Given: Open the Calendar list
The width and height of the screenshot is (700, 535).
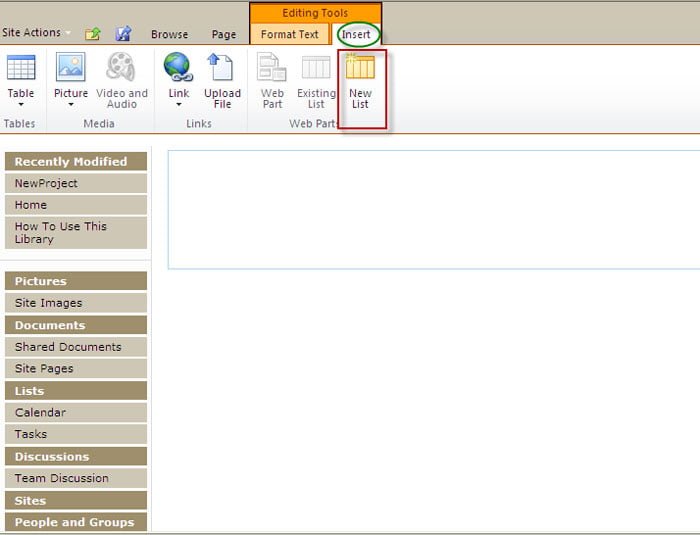Looking at the screenshot, I should tap(76, 412).
